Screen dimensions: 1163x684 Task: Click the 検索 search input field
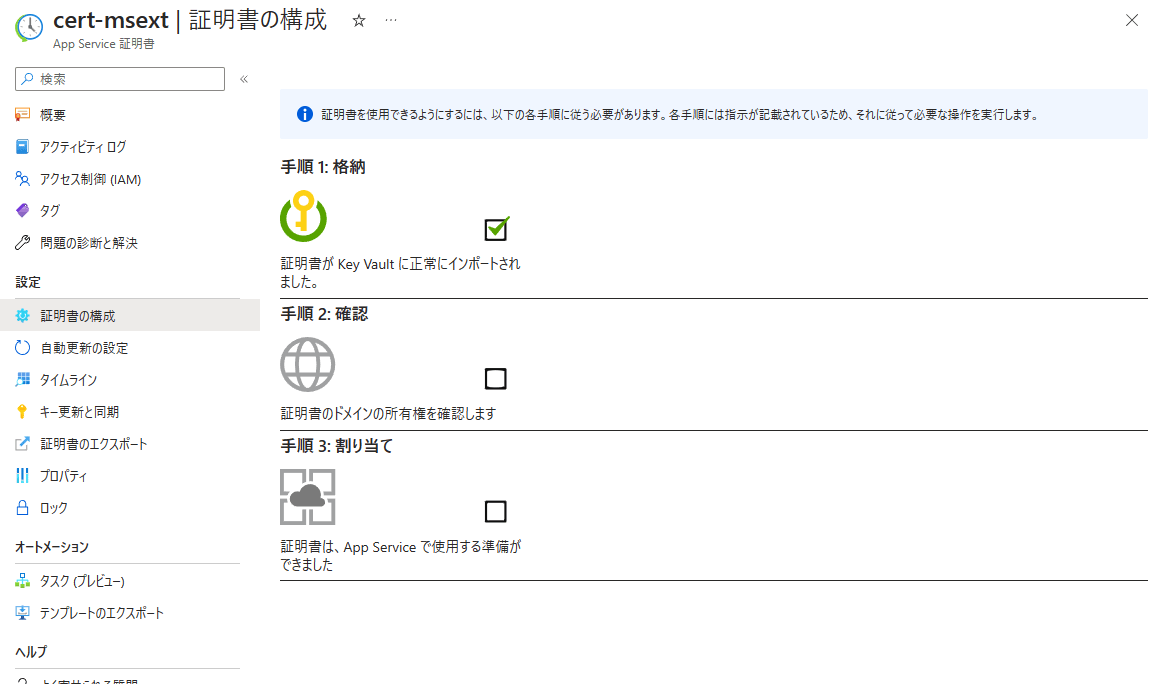(119, 79)
